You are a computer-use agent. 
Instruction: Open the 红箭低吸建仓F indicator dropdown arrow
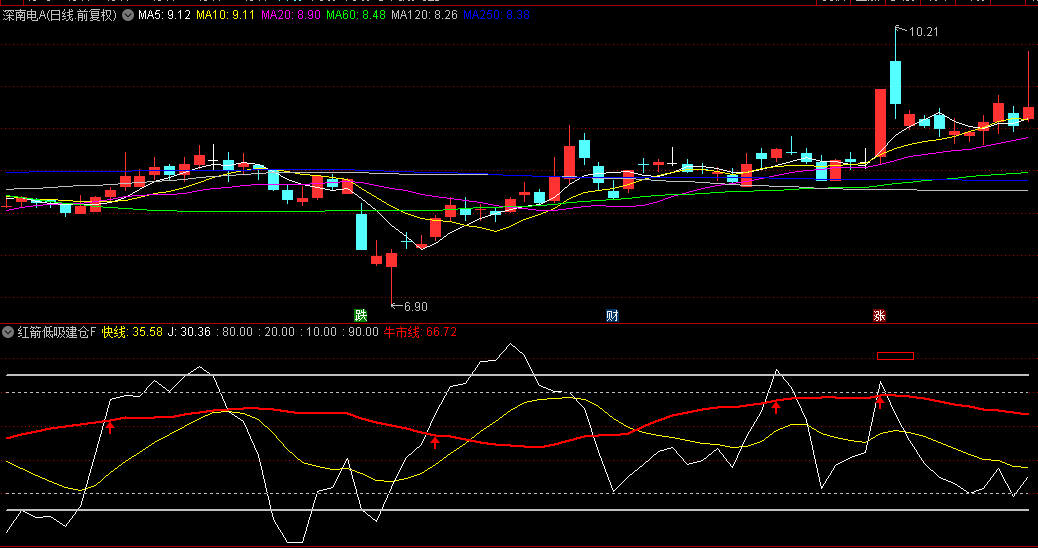pyautogui.click(x=8, y=332)
